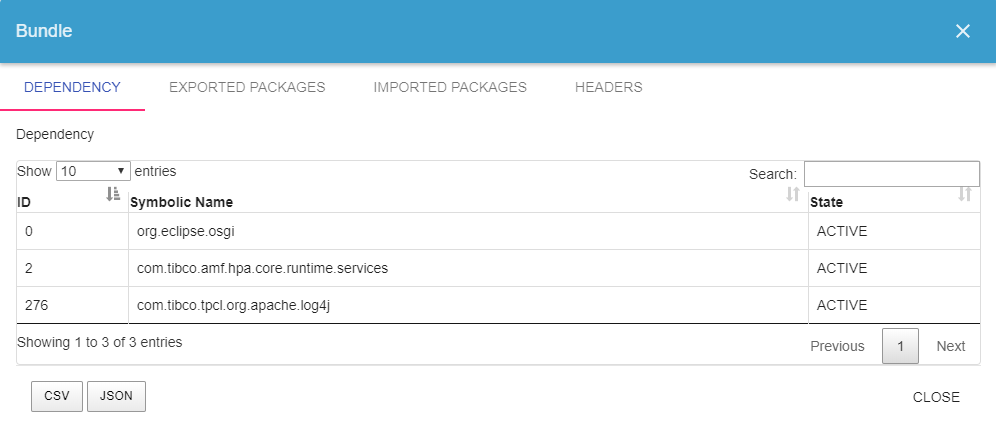Open the Show entries dropdown
This screenshot has height=423, width=996.
tap(93, 171)
